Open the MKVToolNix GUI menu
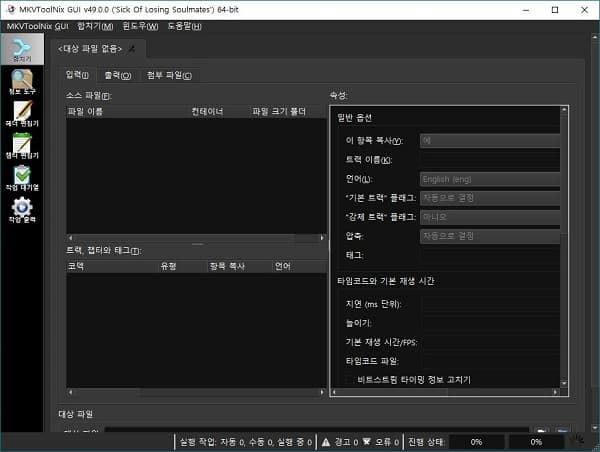This screenshot has height=452, width=600. (38, 26)
